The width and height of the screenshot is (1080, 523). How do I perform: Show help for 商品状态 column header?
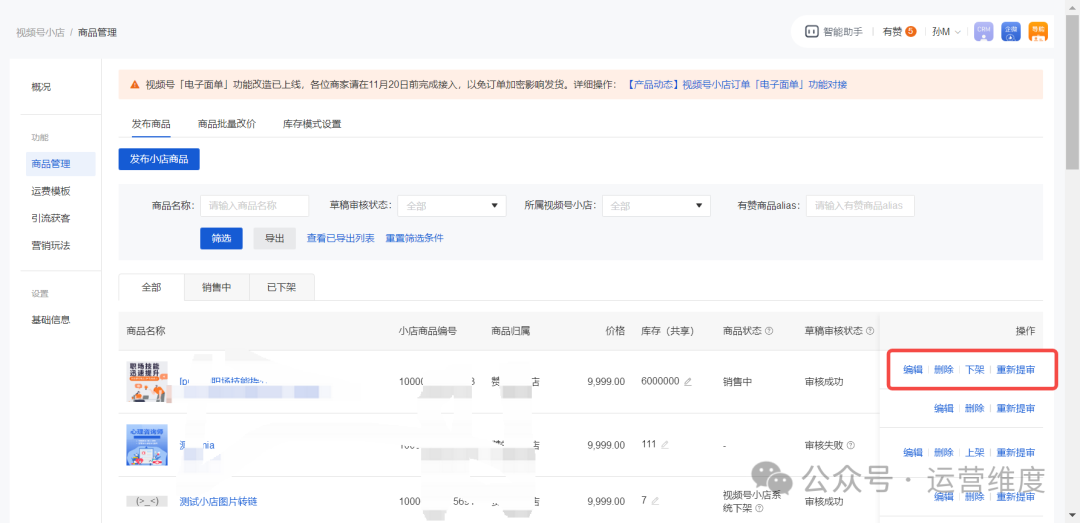click(769, 331)
